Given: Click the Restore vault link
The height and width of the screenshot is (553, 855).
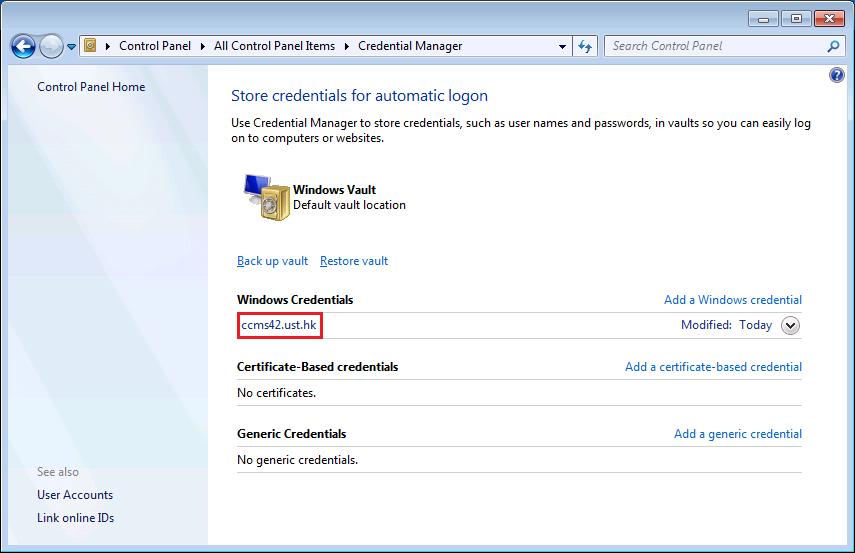Looking at the screenshot, I should [354, 261].
